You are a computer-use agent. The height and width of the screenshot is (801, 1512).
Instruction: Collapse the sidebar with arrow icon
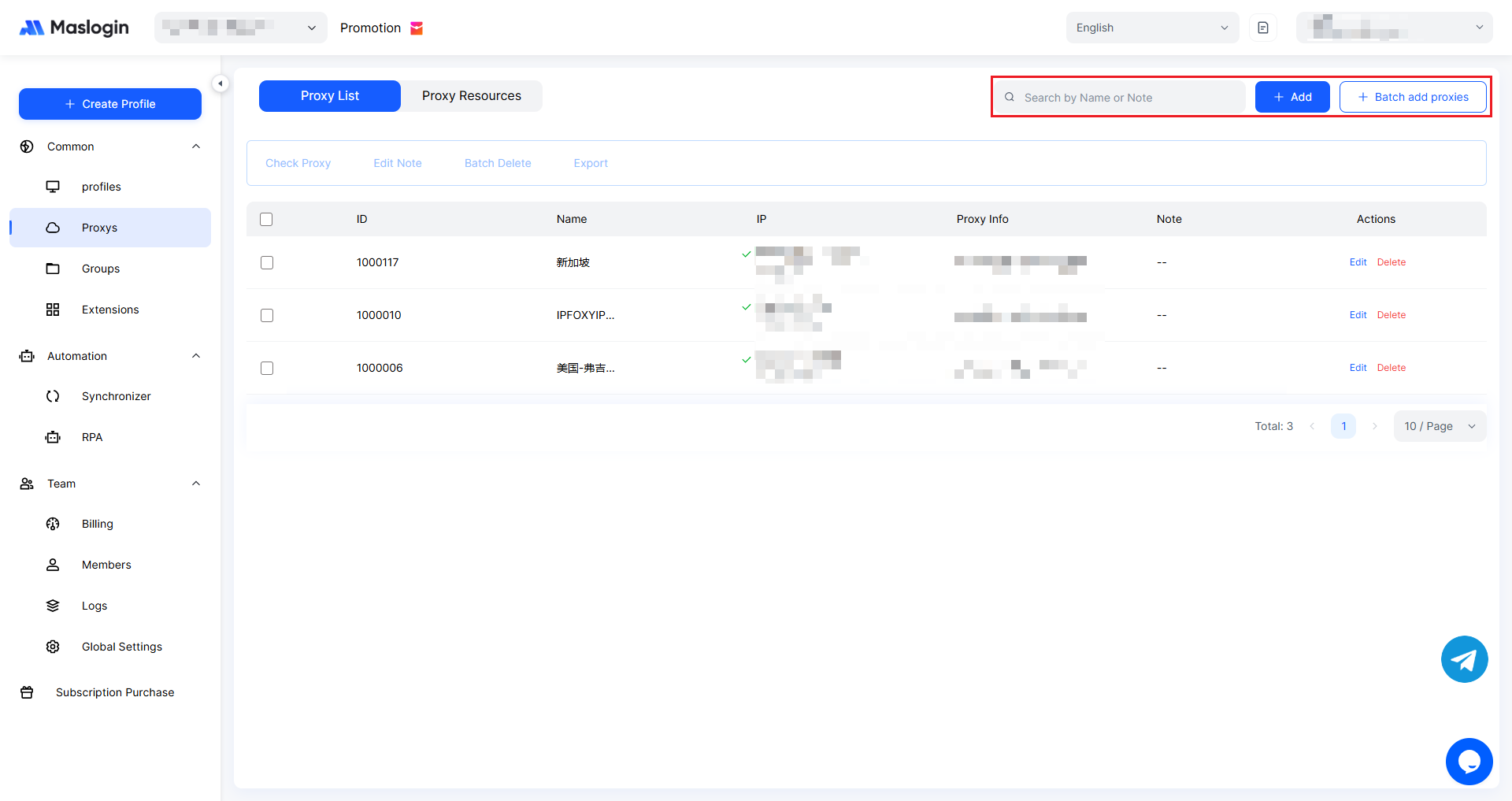(x=220, y=83)
